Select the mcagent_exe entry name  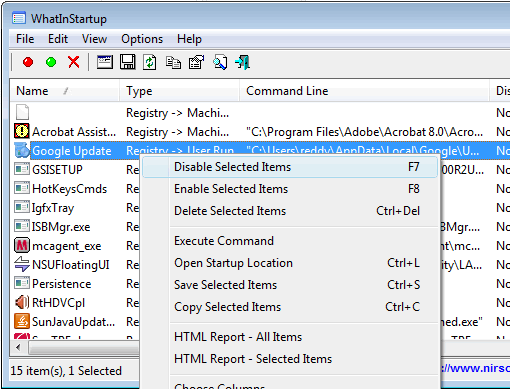click(x=67, y=246)
